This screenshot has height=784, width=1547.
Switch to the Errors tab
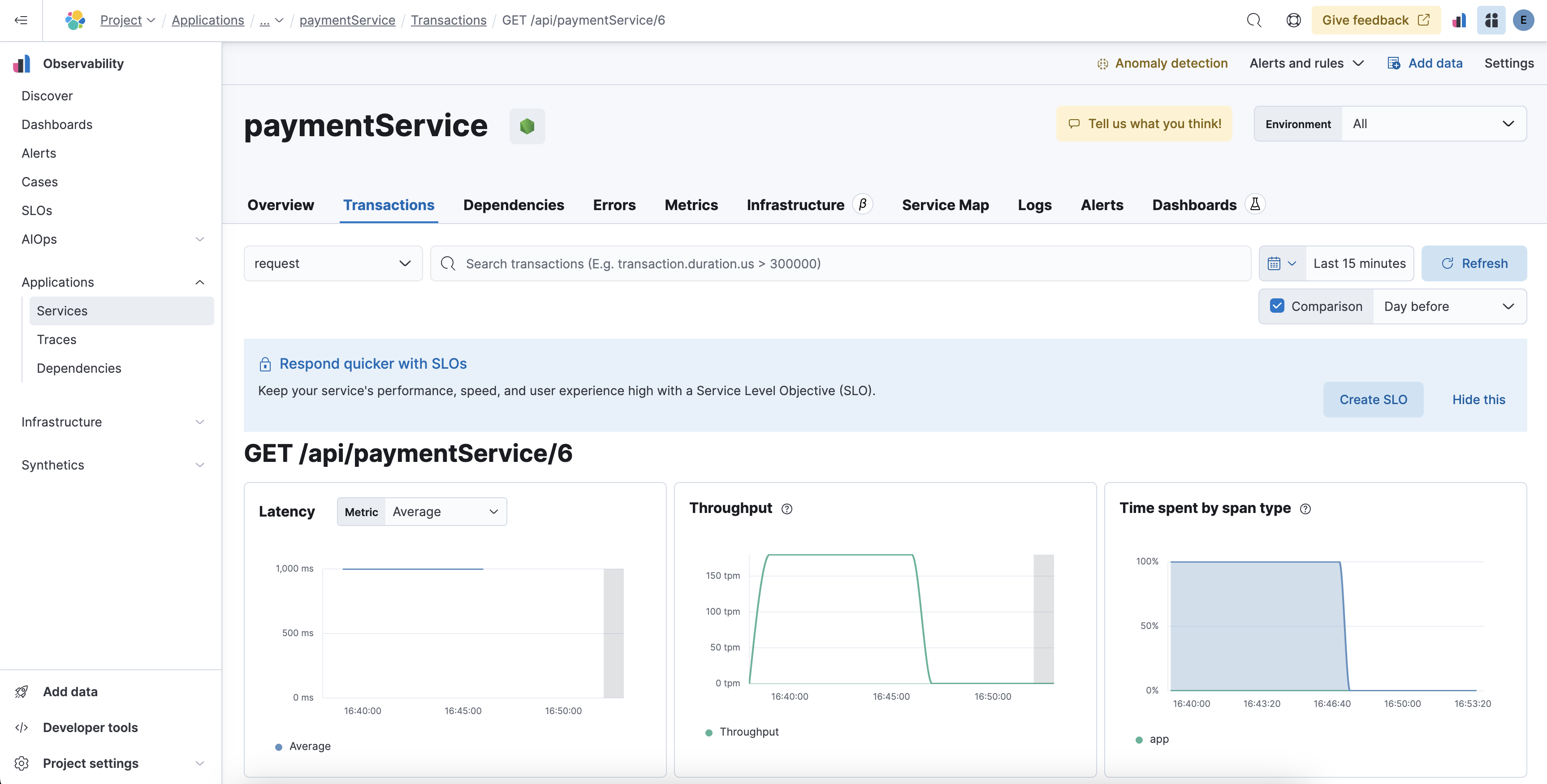[614, 205]
